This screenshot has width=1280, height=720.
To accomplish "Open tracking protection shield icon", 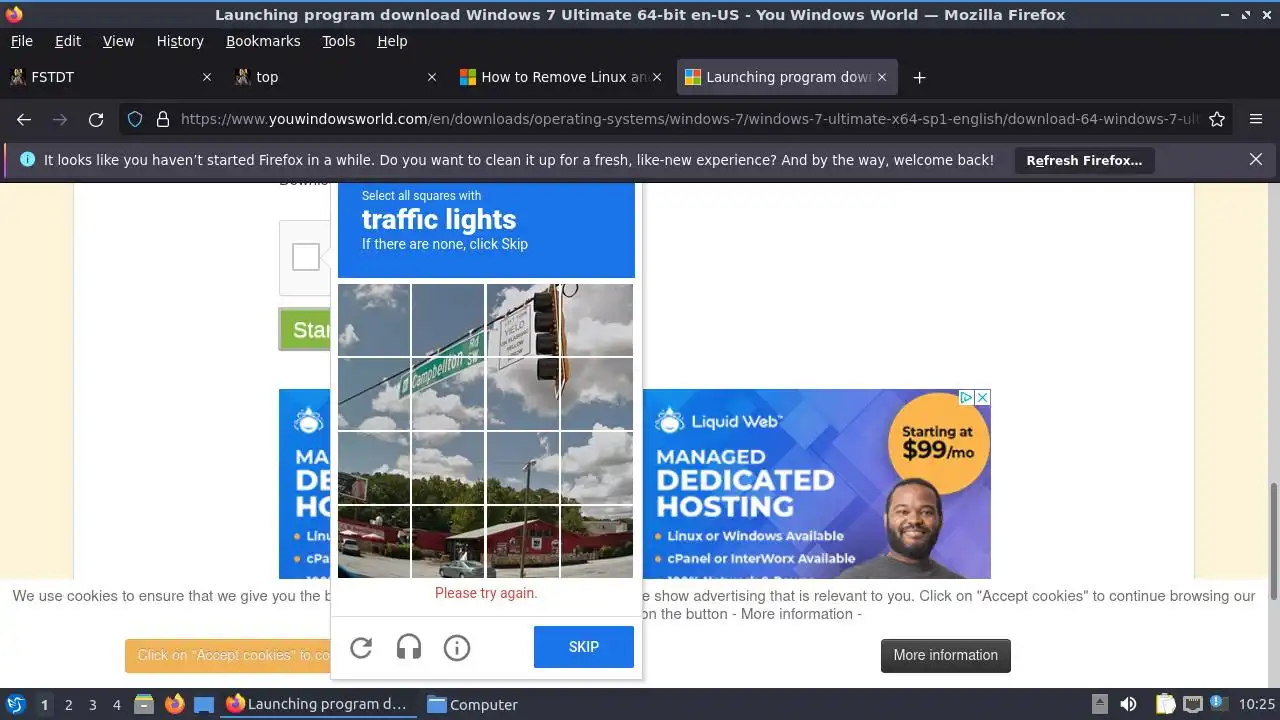I will pos(135,119).
